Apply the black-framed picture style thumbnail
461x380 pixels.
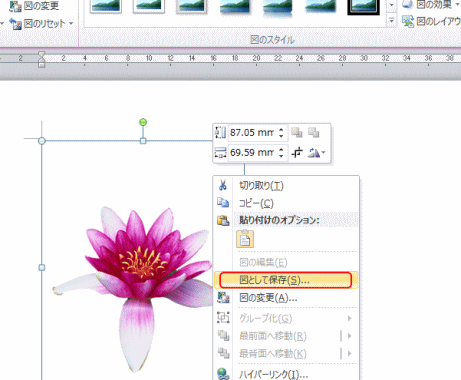click(363, 7)
